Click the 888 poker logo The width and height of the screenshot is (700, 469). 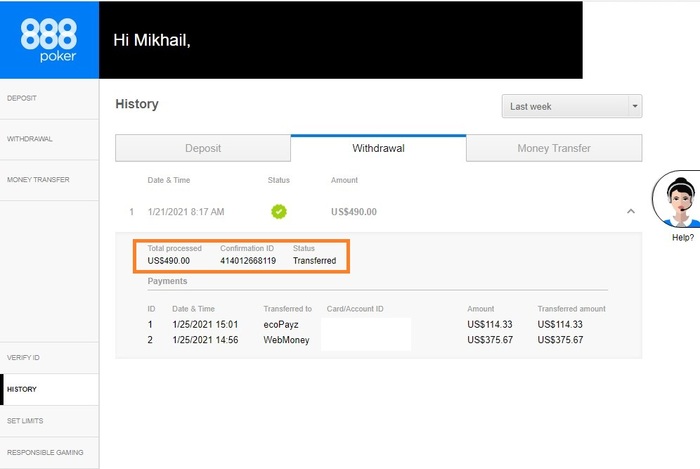[49, 40]
